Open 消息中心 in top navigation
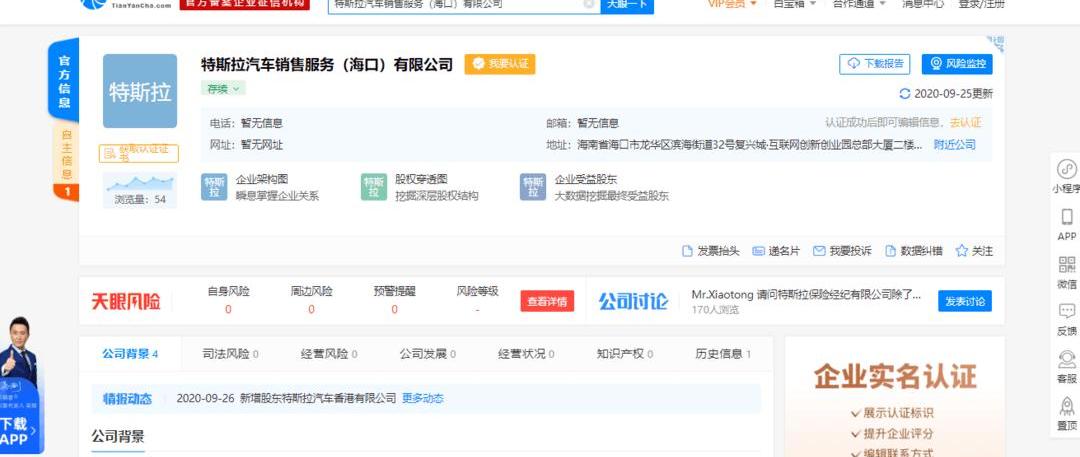This screenshot has height=457, width=1080. click(x=923, y=4)
